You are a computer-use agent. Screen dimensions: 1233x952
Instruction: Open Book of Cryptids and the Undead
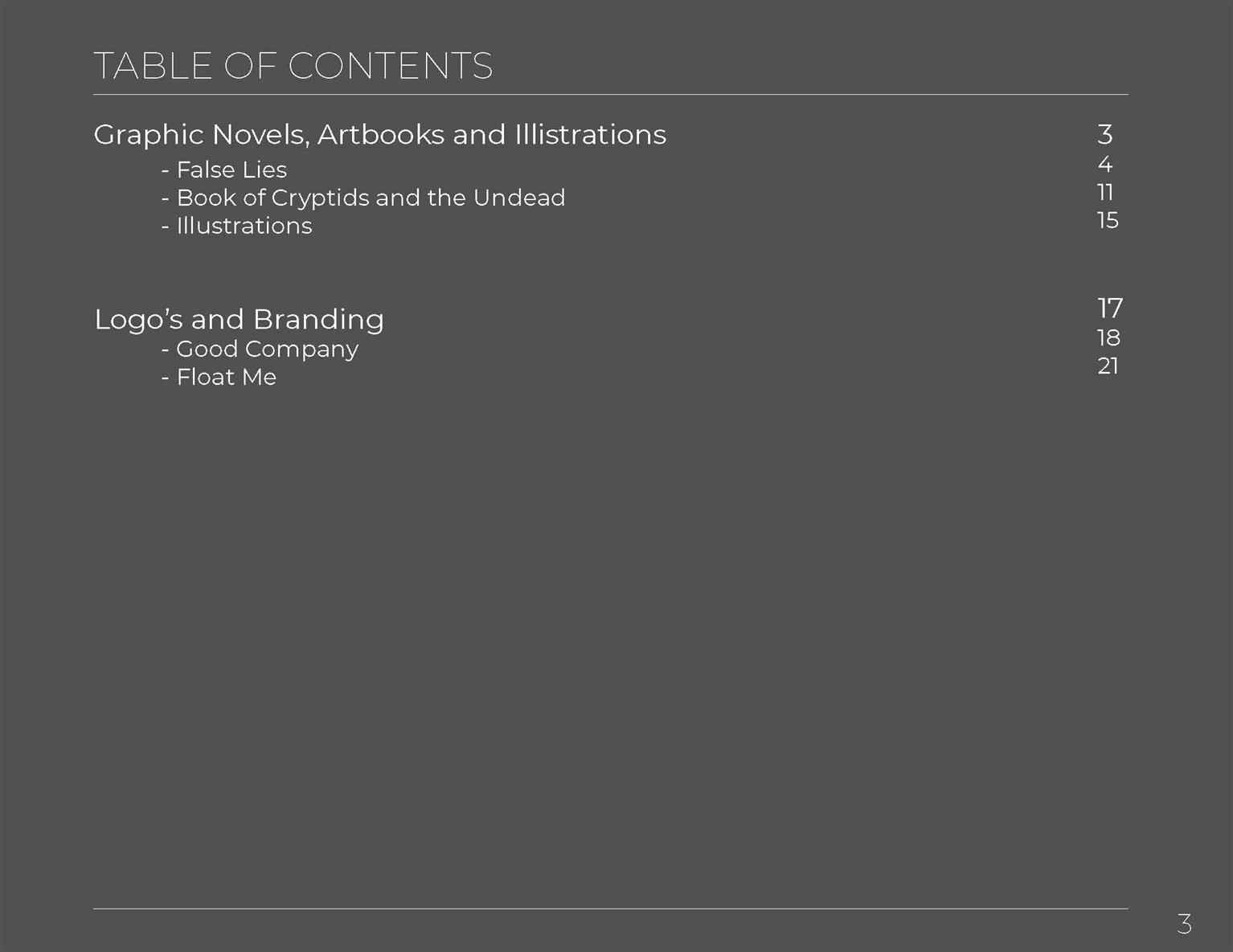[x=363, y=198]
